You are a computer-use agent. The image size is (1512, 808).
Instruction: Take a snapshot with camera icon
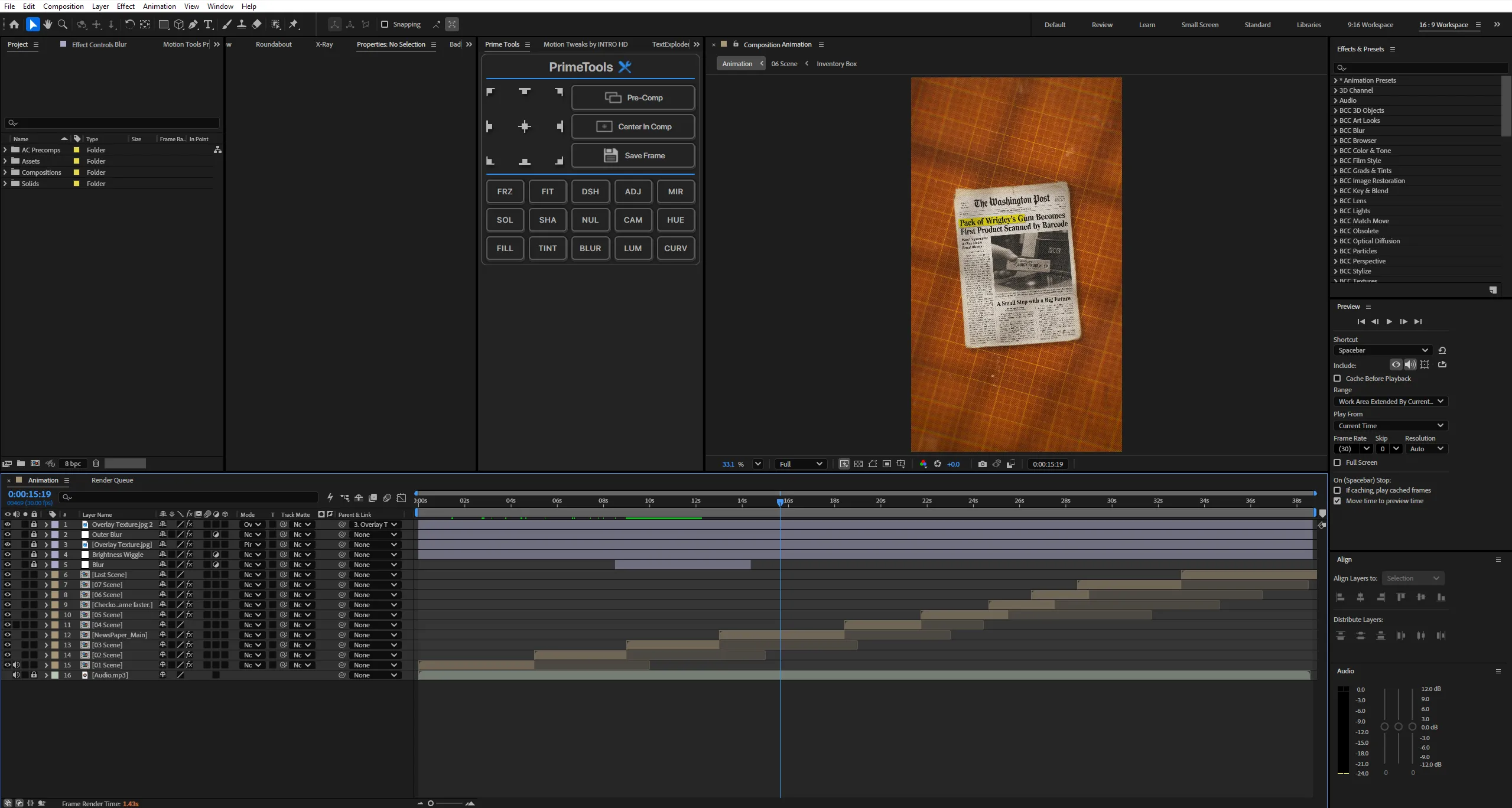982,464
